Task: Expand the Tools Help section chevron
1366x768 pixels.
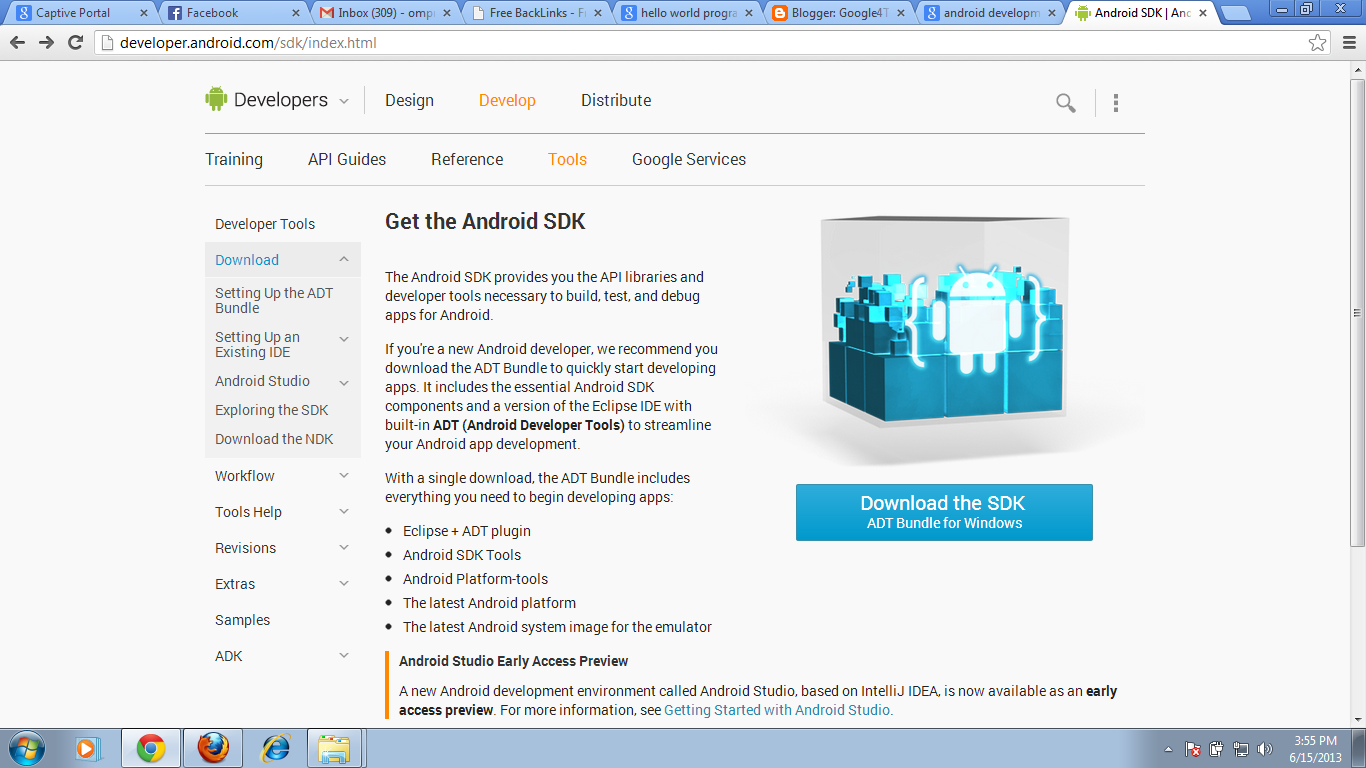Action: pos(344,512)
